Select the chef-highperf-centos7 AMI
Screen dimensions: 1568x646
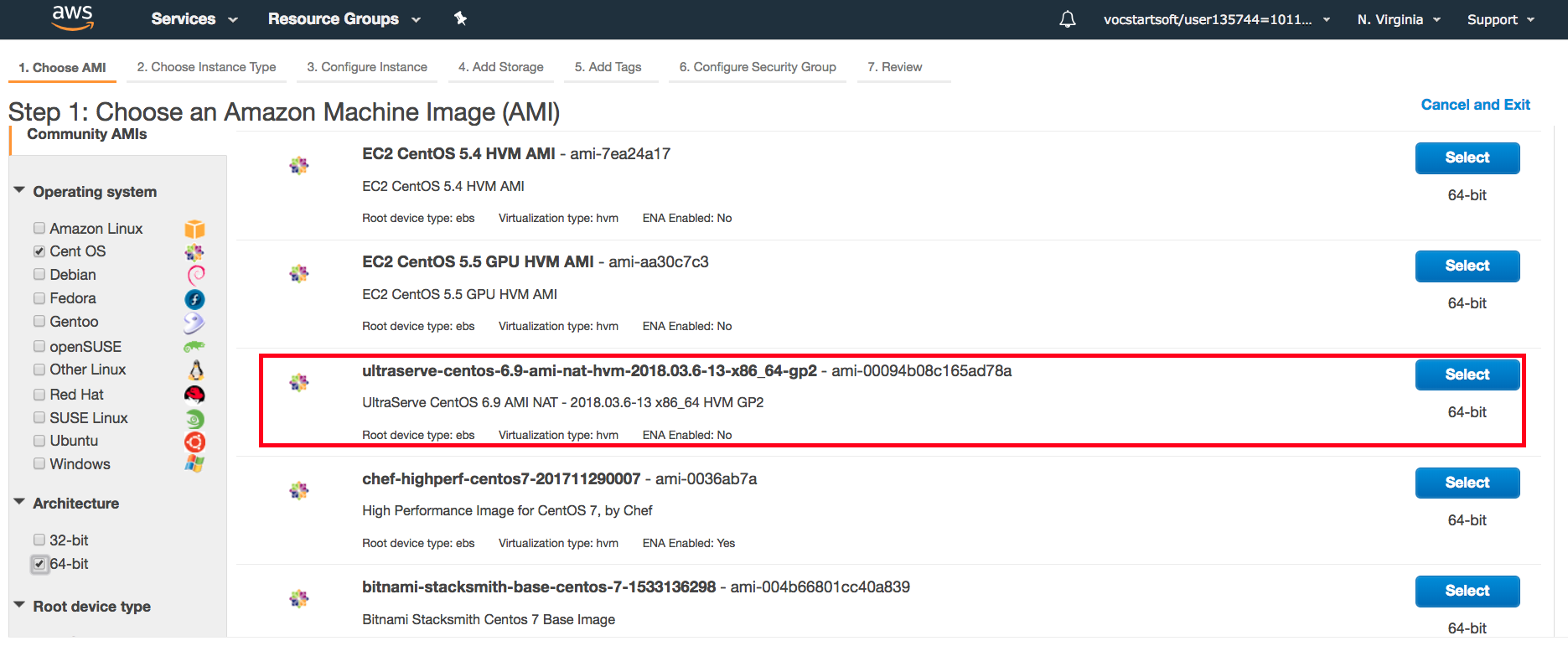tap(1467, 483)
